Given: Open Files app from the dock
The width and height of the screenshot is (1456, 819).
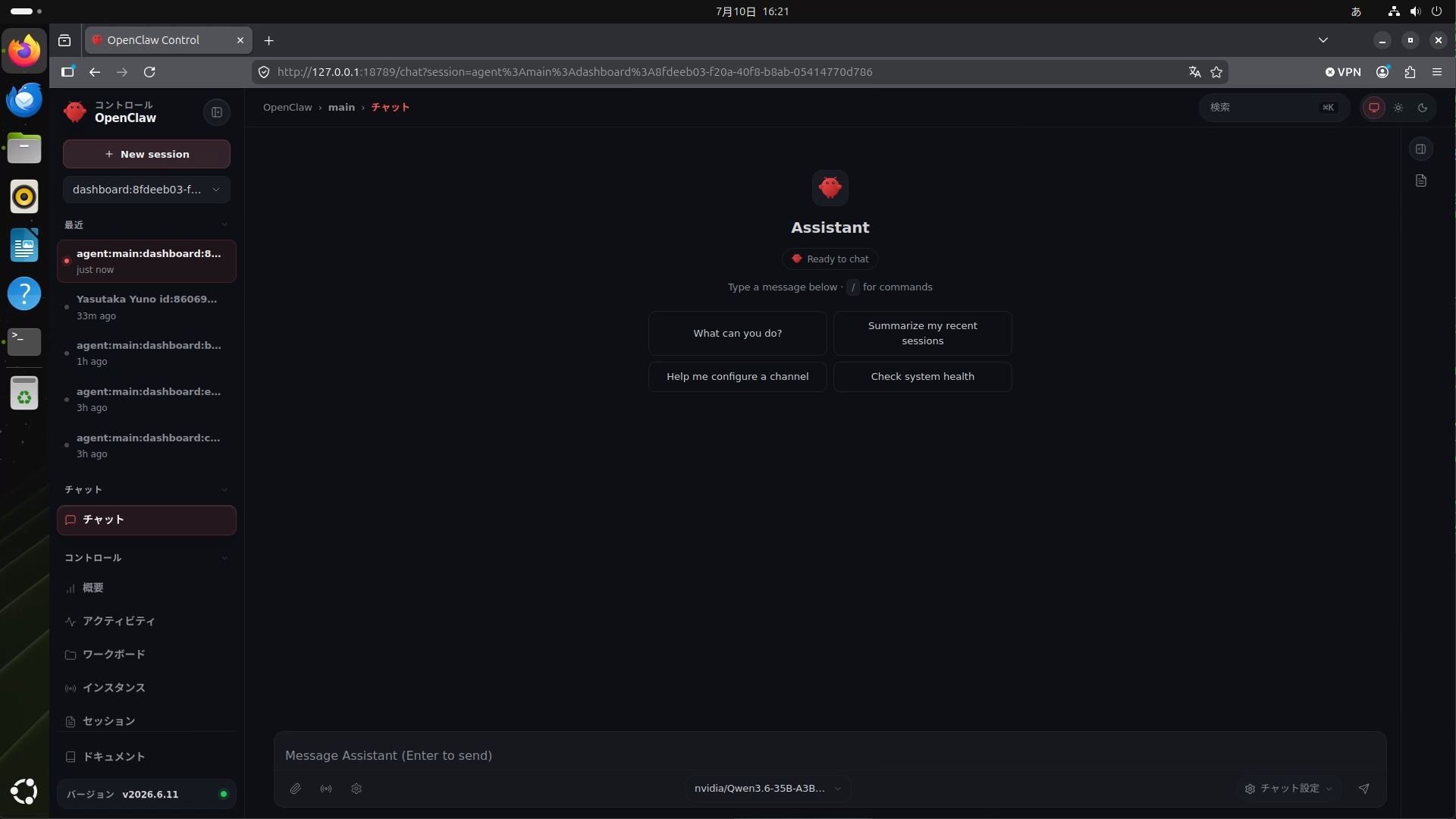Looking at the screenshot, I should pos(24,148).
